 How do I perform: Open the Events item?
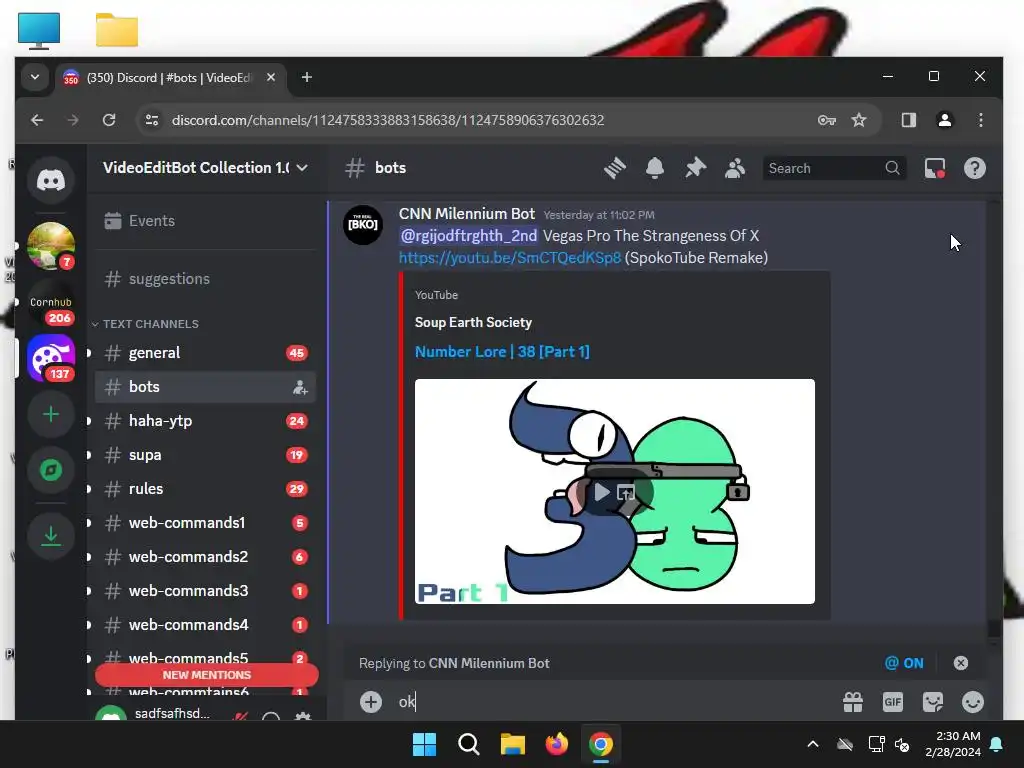(204, 221)
